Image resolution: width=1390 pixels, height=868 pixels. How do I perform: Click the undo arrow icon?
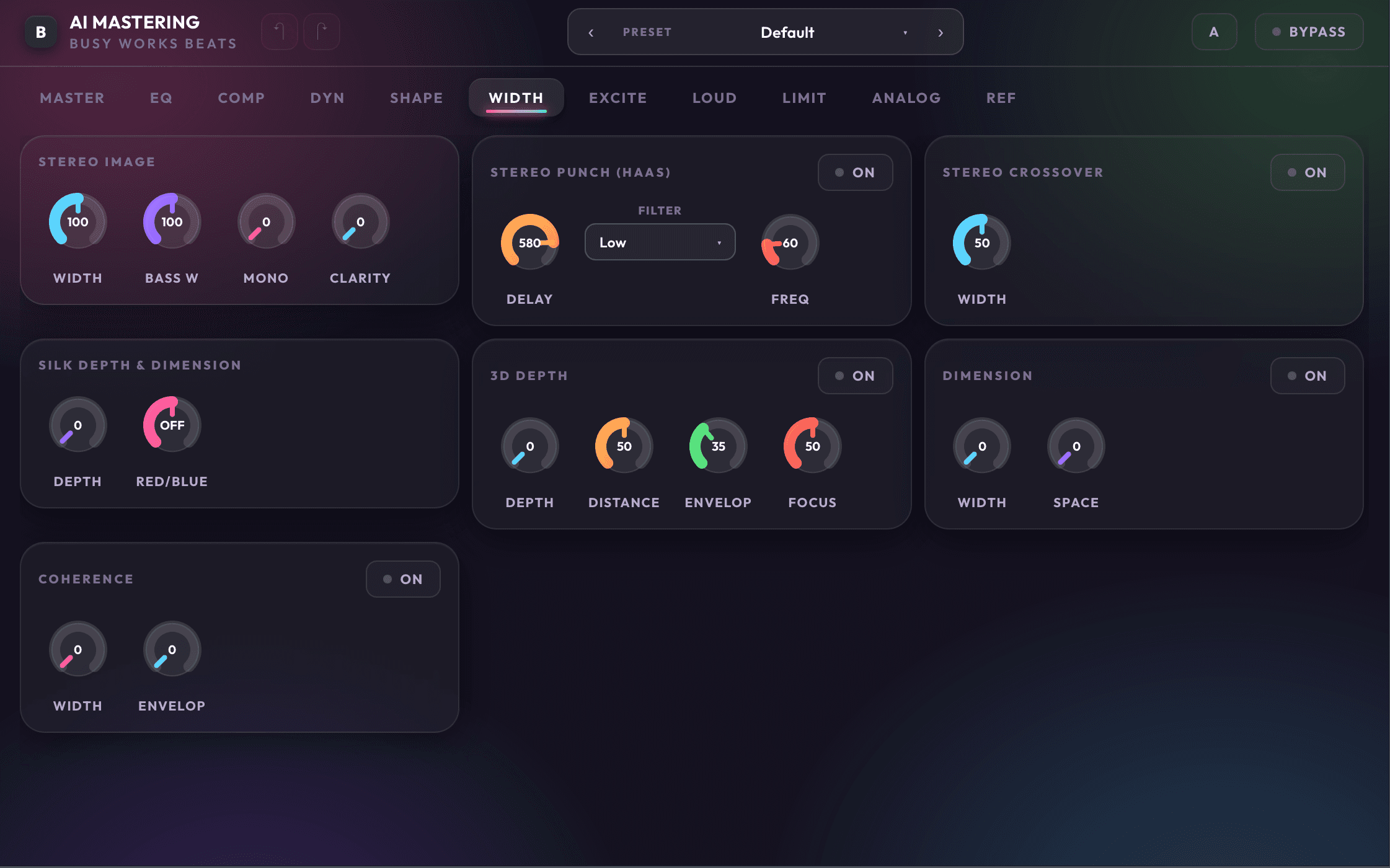280,31
